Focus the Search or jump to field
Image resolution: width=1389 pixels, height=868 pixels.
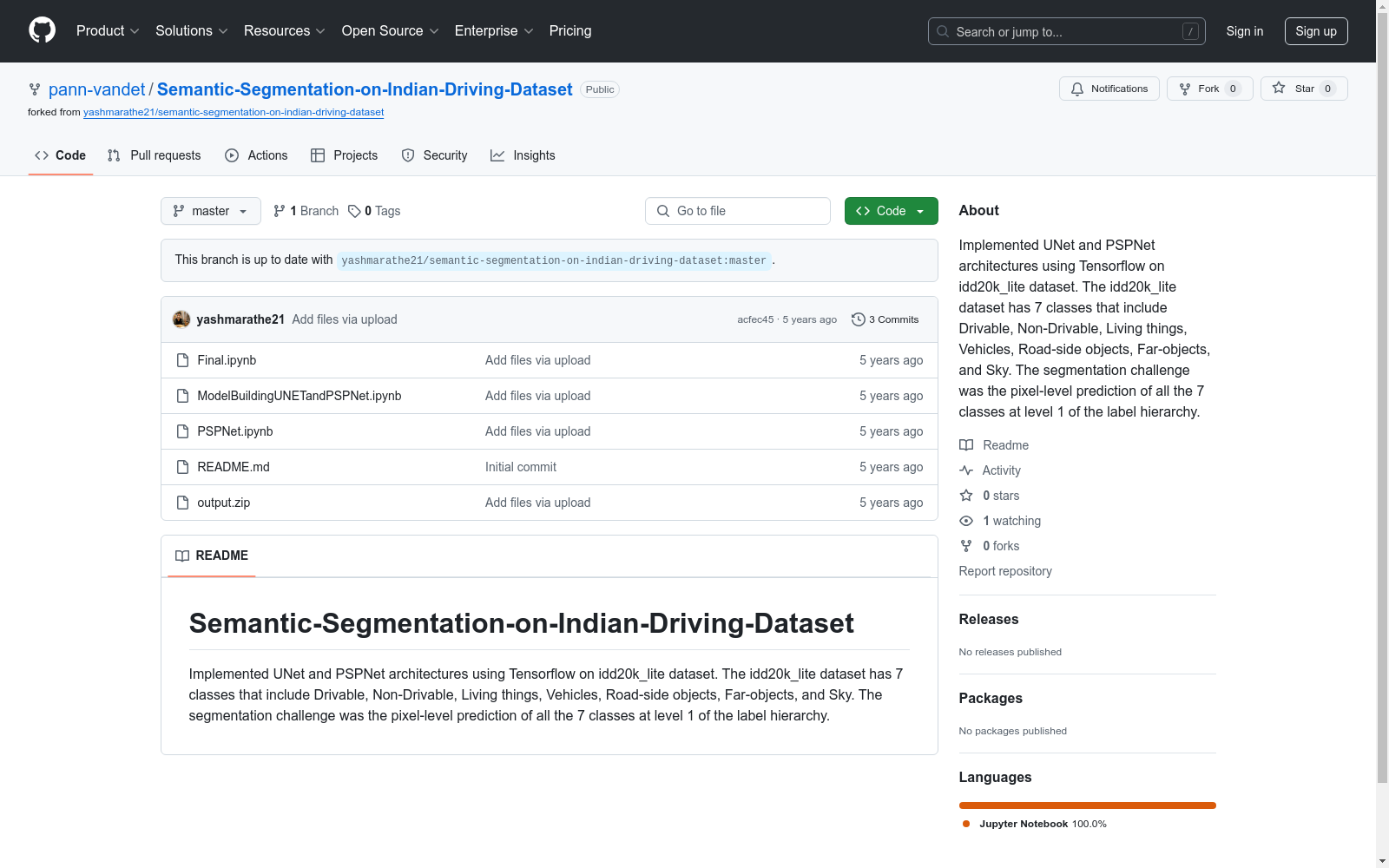click(1067, 31)
